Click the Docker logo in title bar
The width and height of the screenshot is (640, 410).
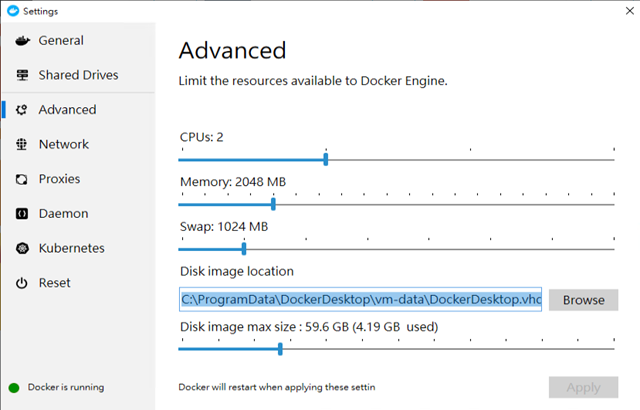(x=13, y=11)
